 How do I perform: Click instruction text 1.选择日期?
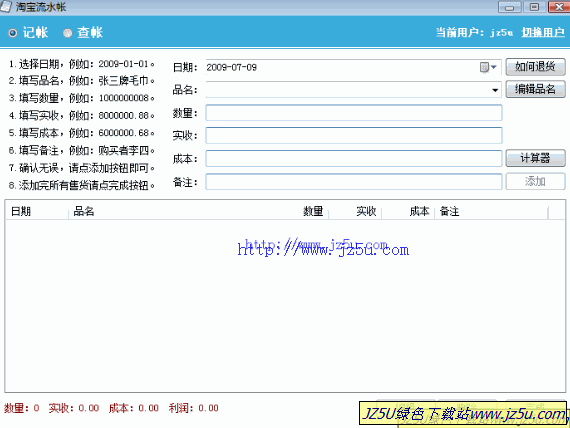tap(82, 64)
